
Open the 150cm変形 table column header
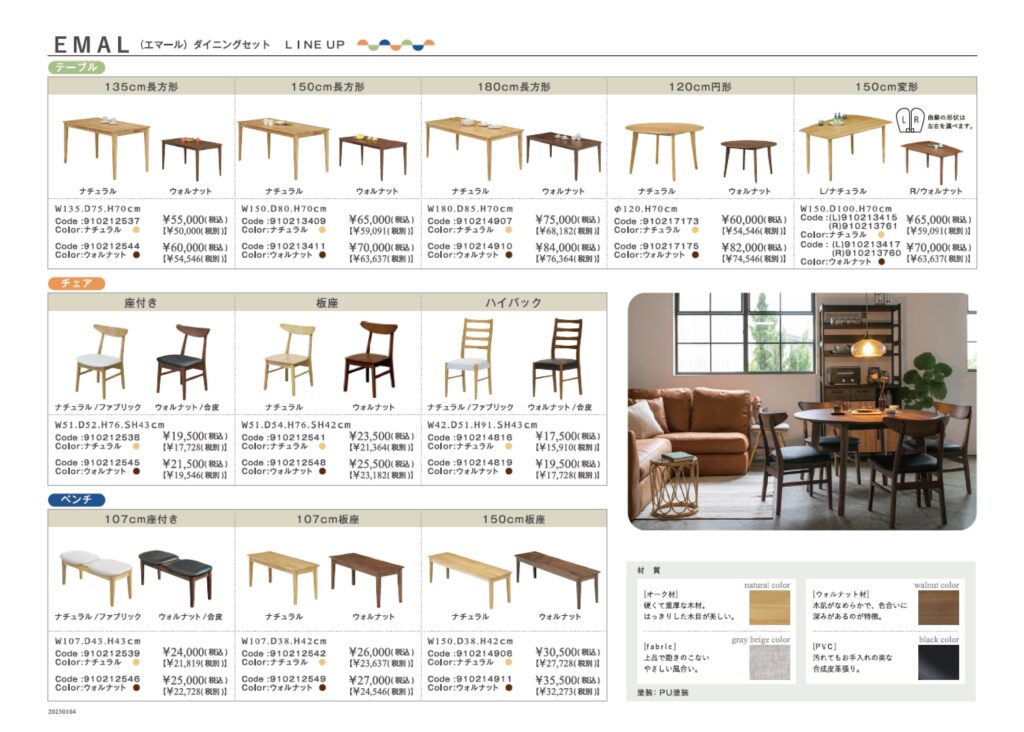pyautogui.click(x=886, y=86)
